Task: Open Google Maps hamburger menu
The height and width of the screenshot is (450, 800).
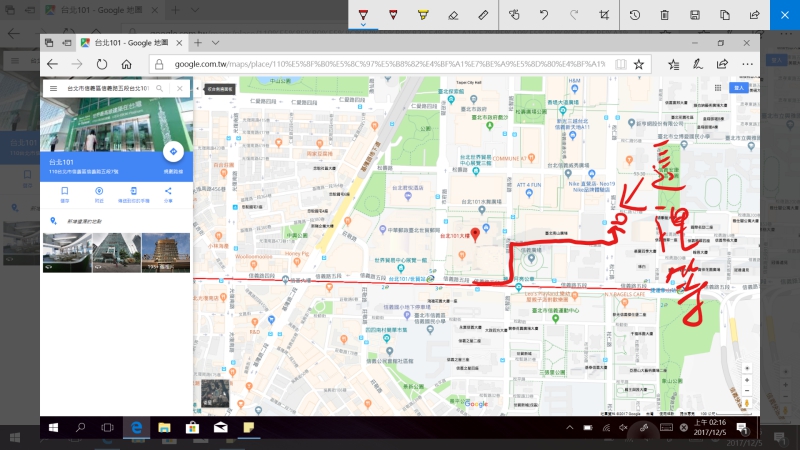Action: (53, 88)
